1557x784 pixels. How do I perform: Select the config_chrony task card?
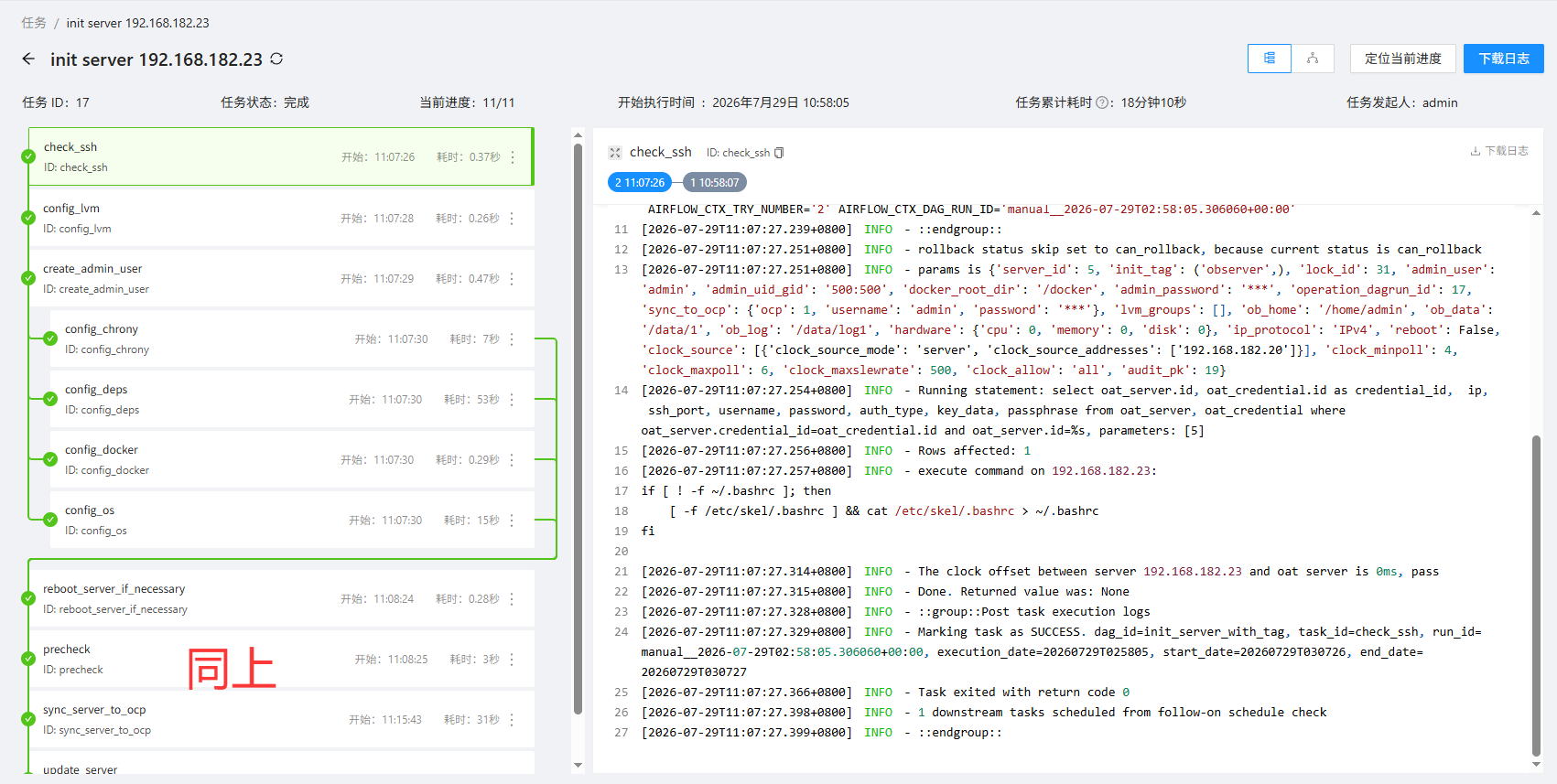292,338
